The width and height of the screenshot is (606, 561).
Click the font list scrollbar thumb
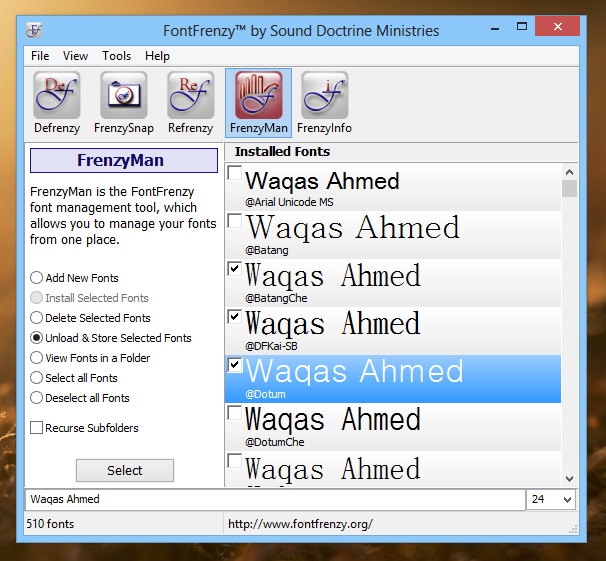(x=569, y=189)
